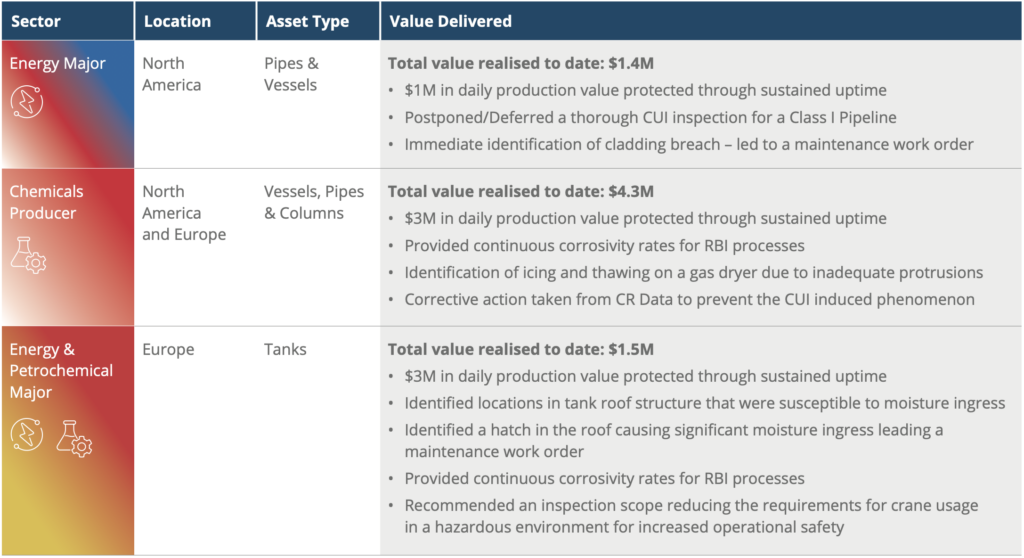The height and width of the screenshot is (558, 1024).
Task: Click Total value realised to date: $1.4M
Action: (x=520, y=63)
